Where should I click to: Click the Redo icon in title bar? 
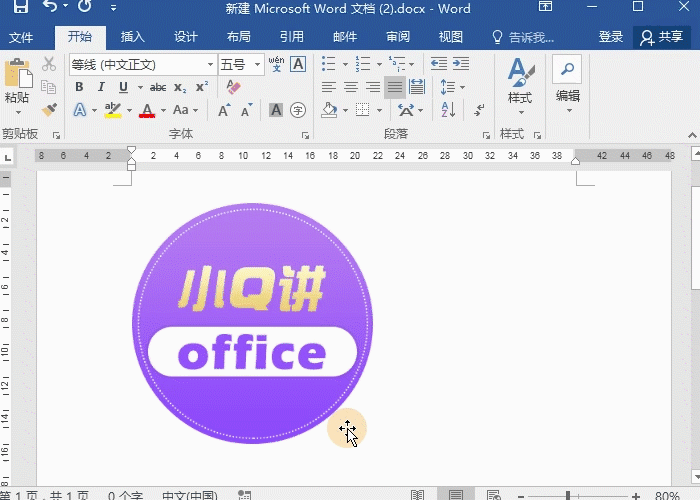[x=84, y=6]
